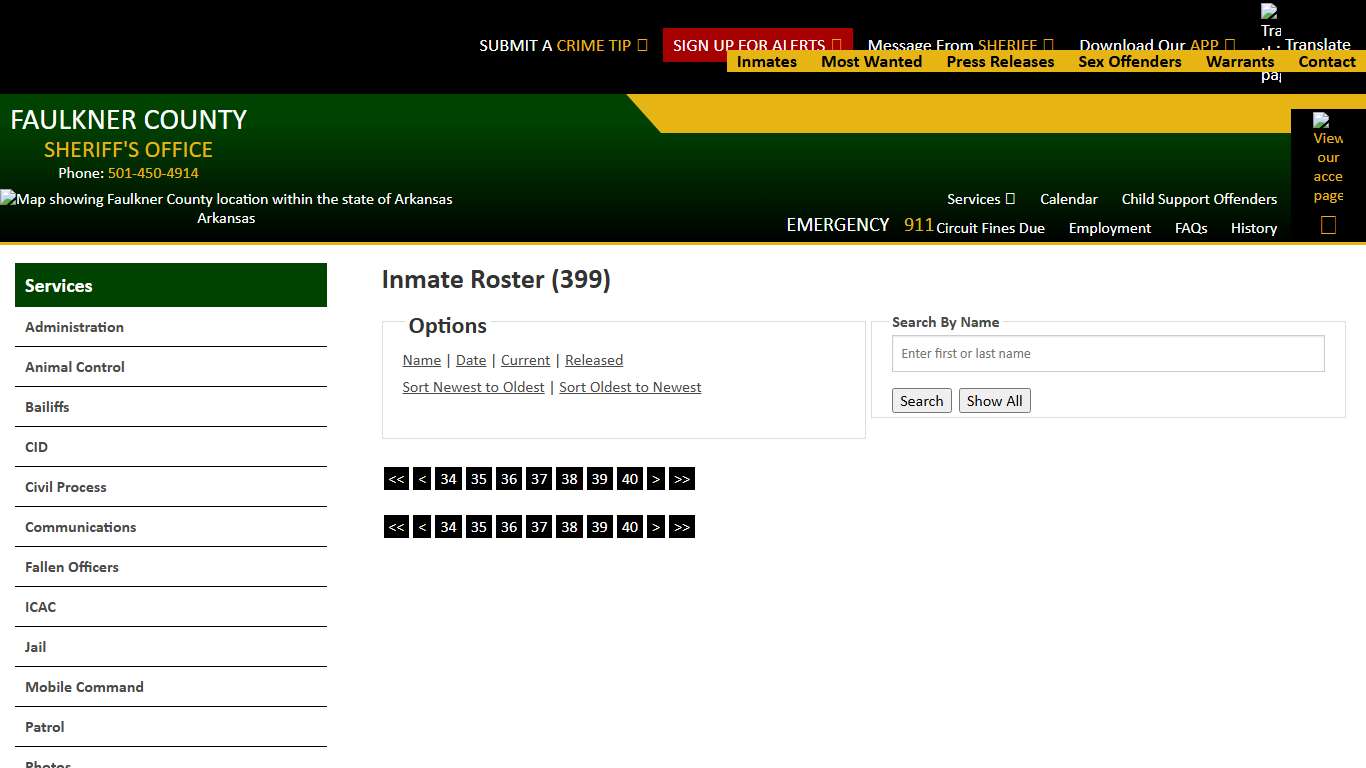1366x768 pixels.
Task: Open the Jail section in the sidebar
Action: pyautogui.click(x=35, y=647)
